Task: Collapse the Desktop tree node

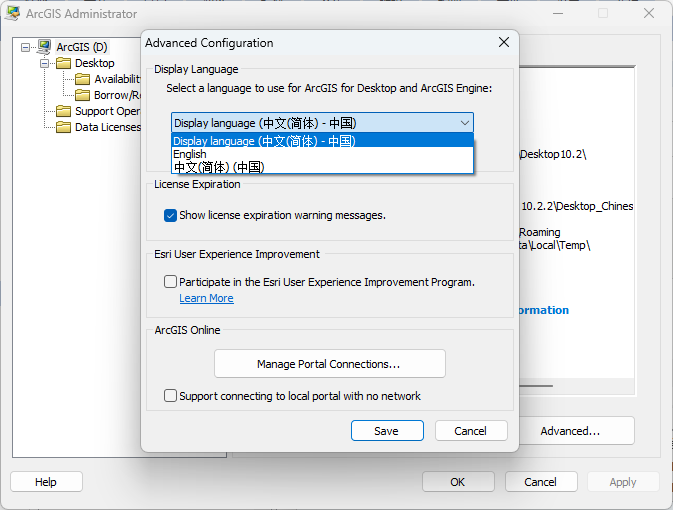Action: click(x=44, y=64)
